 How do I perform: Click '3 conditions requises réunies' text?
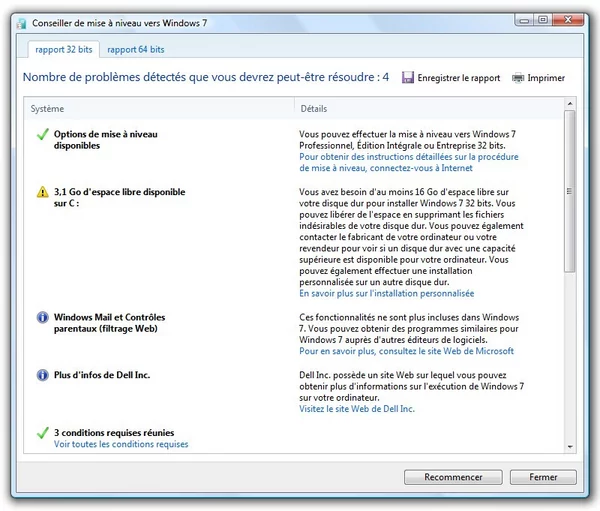click(x=114, y=433)
